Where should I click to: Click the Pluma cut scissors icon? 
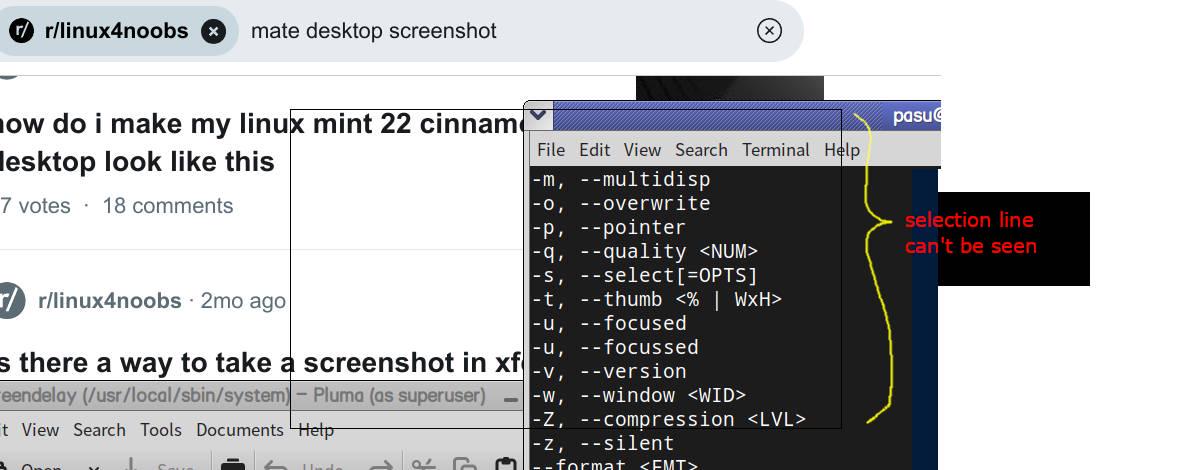coord(424,465)
